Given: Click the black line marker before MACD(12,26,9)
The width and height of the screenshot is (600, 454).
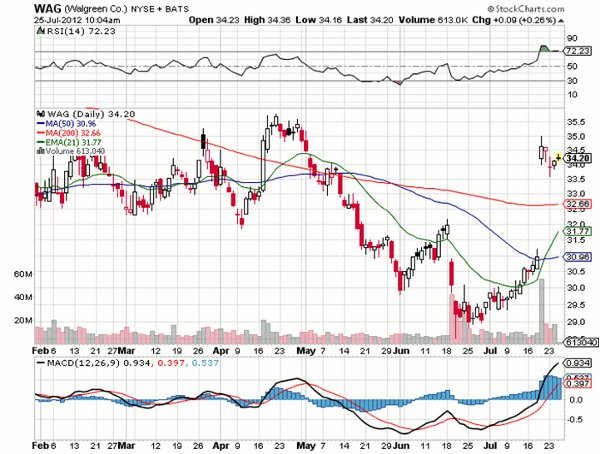Looking at the screenshot, I should 41,362.
